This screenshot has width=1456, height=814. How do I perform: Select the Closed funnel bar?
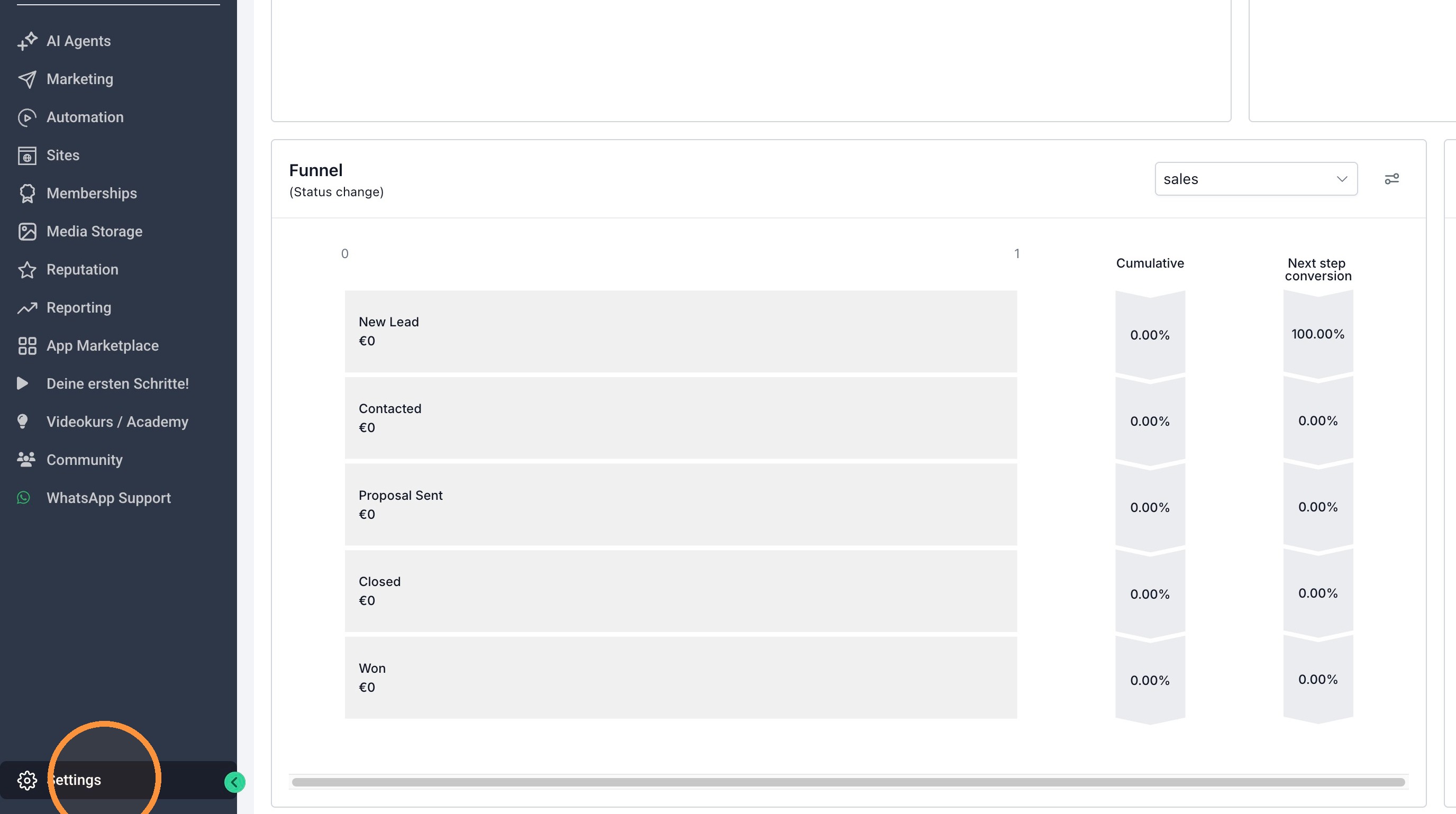click(x=680, y=591)
